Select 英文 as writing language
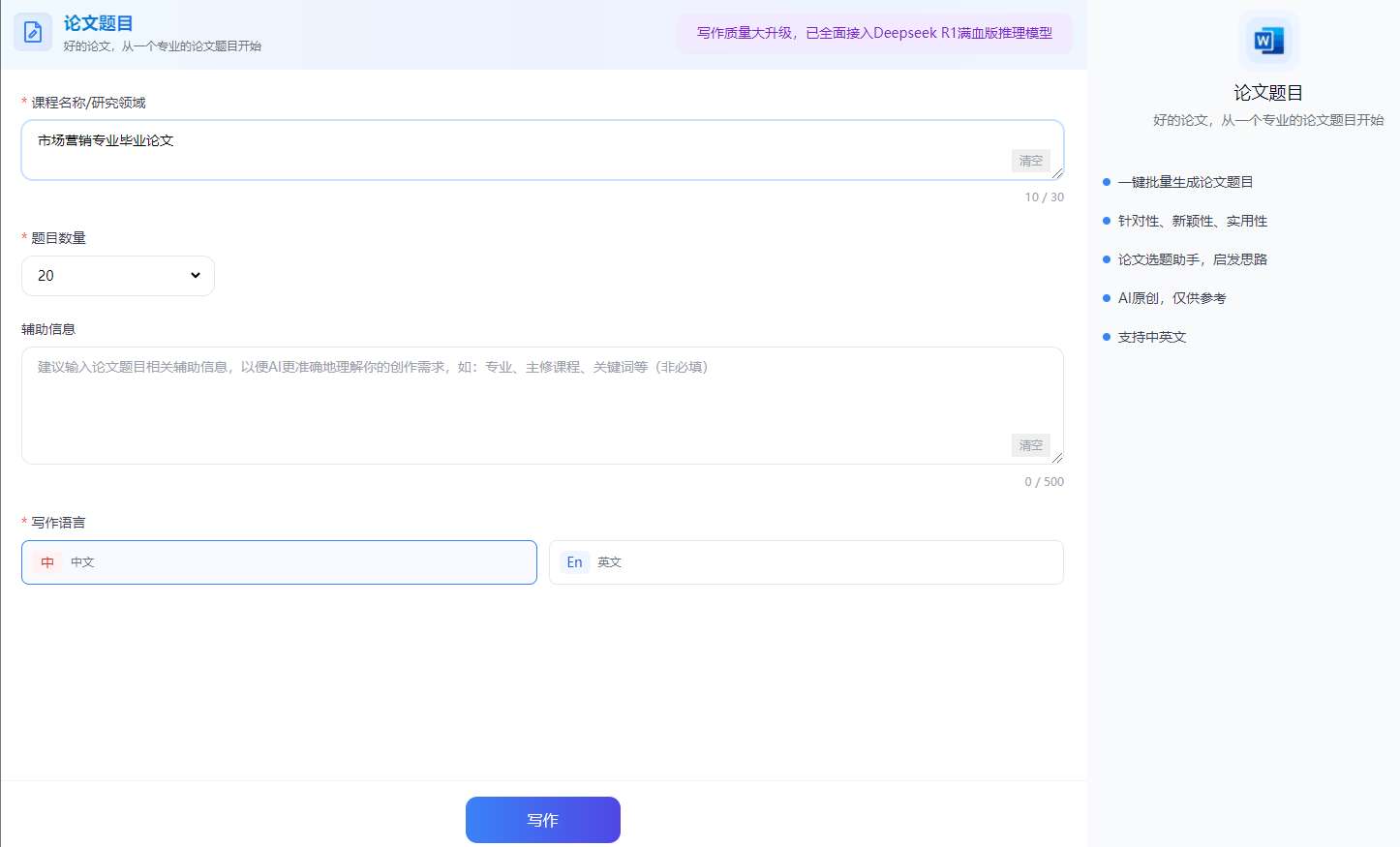 pos(807,562)
